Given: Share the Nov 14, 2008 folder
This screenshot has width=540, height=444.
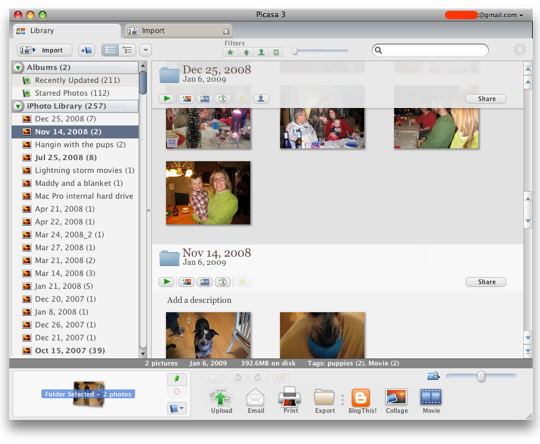Looking at the screenshot, I should [486, 282].
